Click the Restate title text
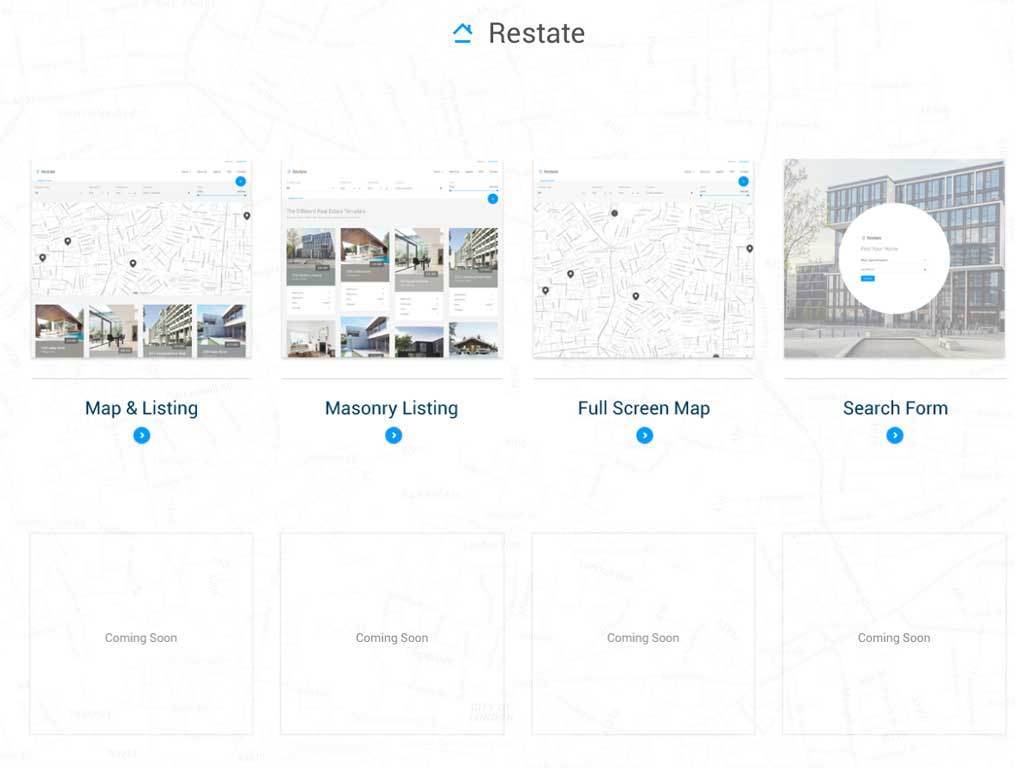The height and width of the screenshot is (768, 1024). point(536,33)
